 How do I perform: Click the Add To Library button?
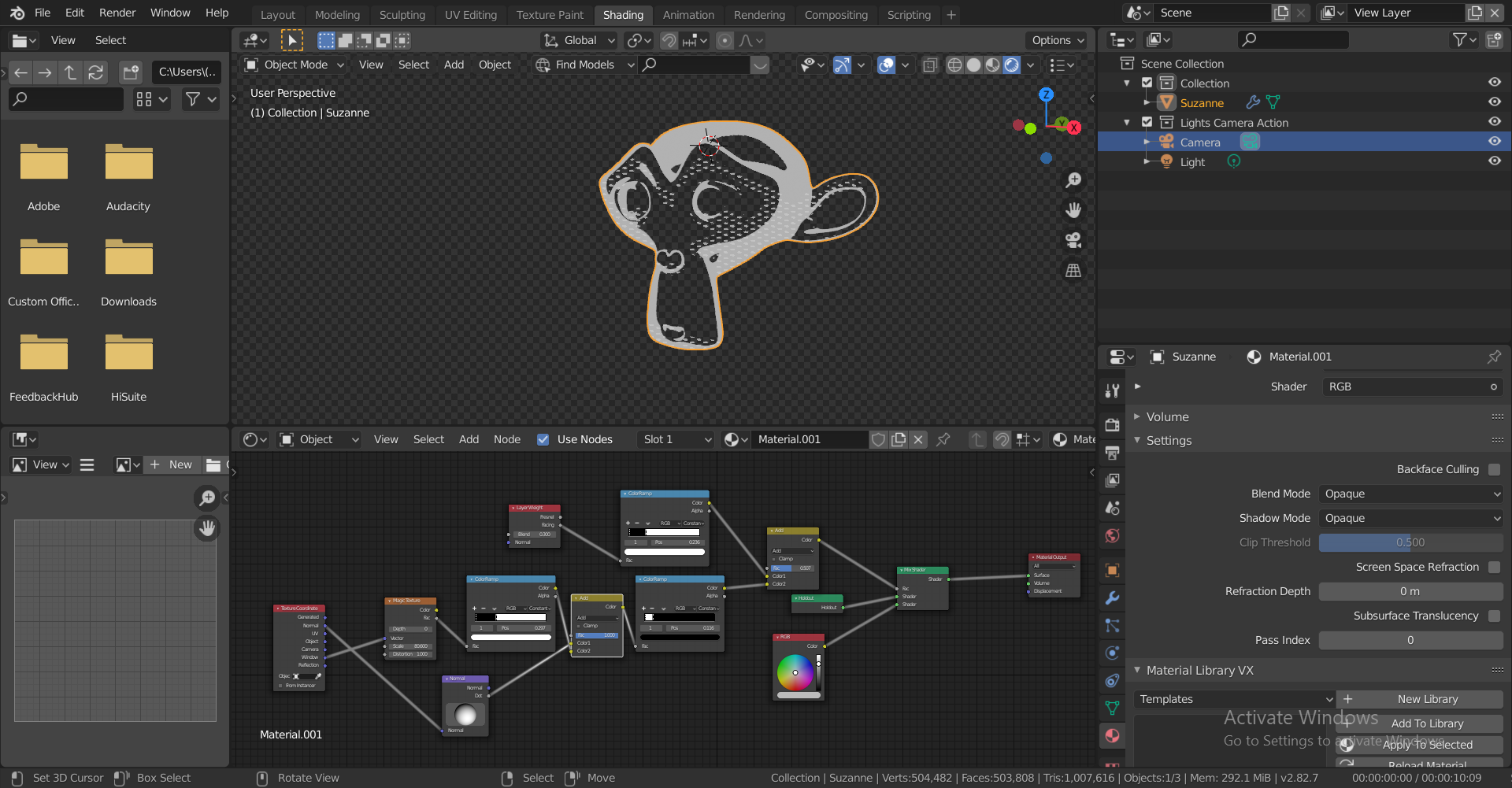[x=1427, y=723]
